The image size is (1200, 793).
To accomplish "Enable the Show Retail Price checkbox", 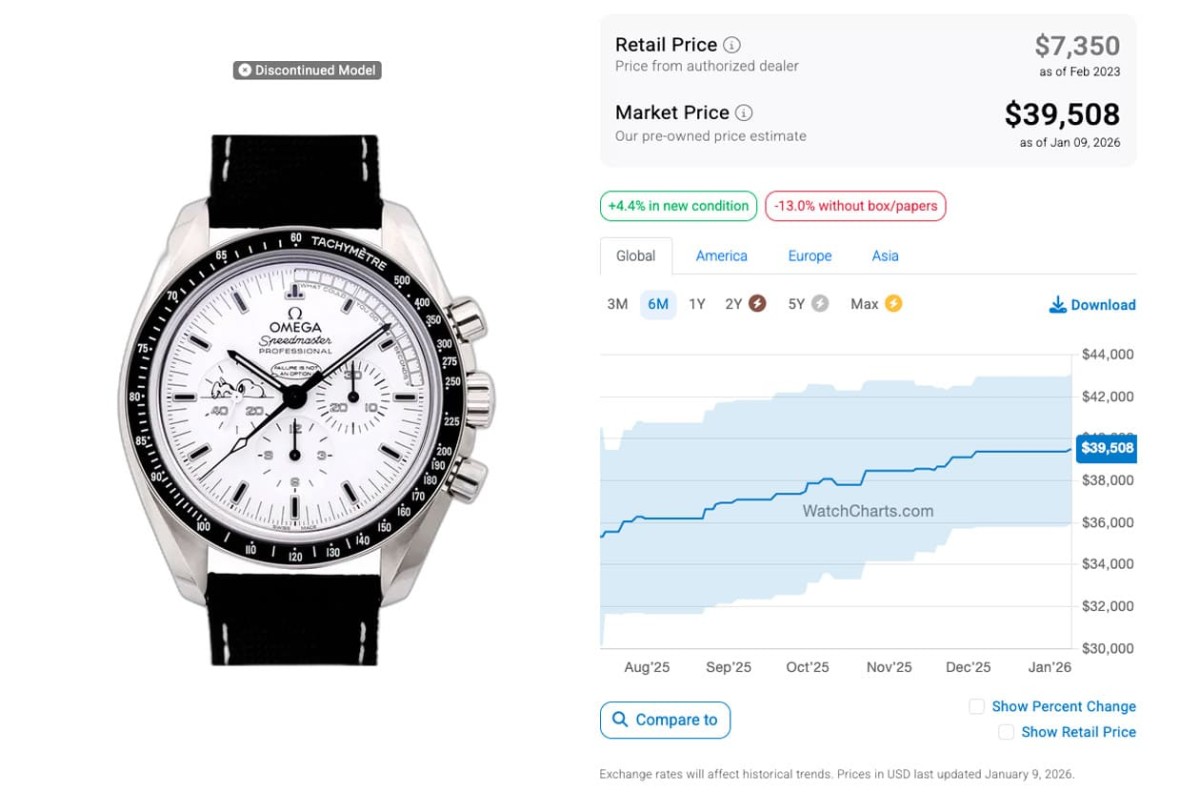I will (1006, 733).
